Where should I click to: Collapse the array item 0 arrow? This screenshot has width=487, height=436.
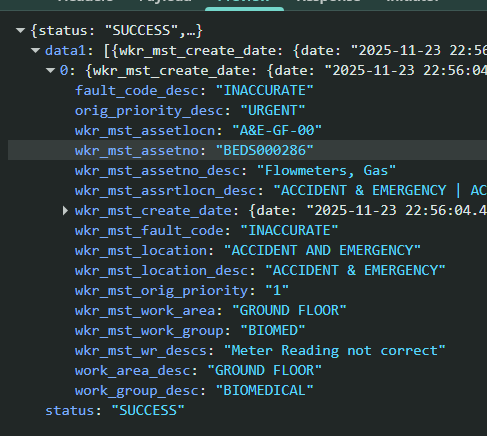pos(50,71)
